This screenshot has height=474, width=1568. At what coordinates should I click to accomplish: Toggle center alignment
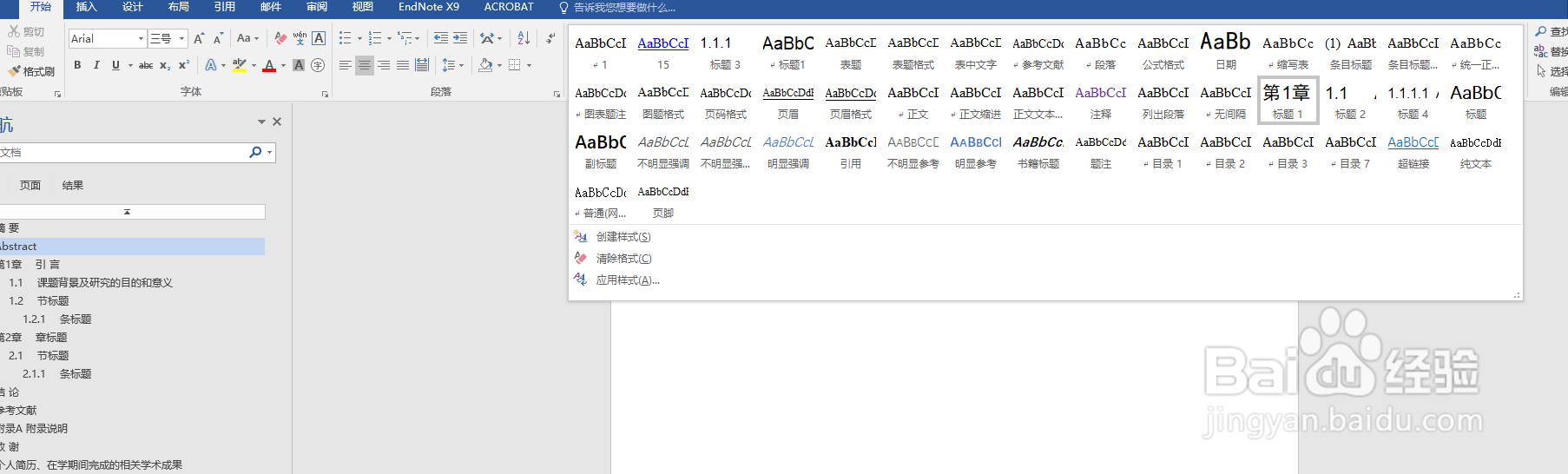point(364,65)
